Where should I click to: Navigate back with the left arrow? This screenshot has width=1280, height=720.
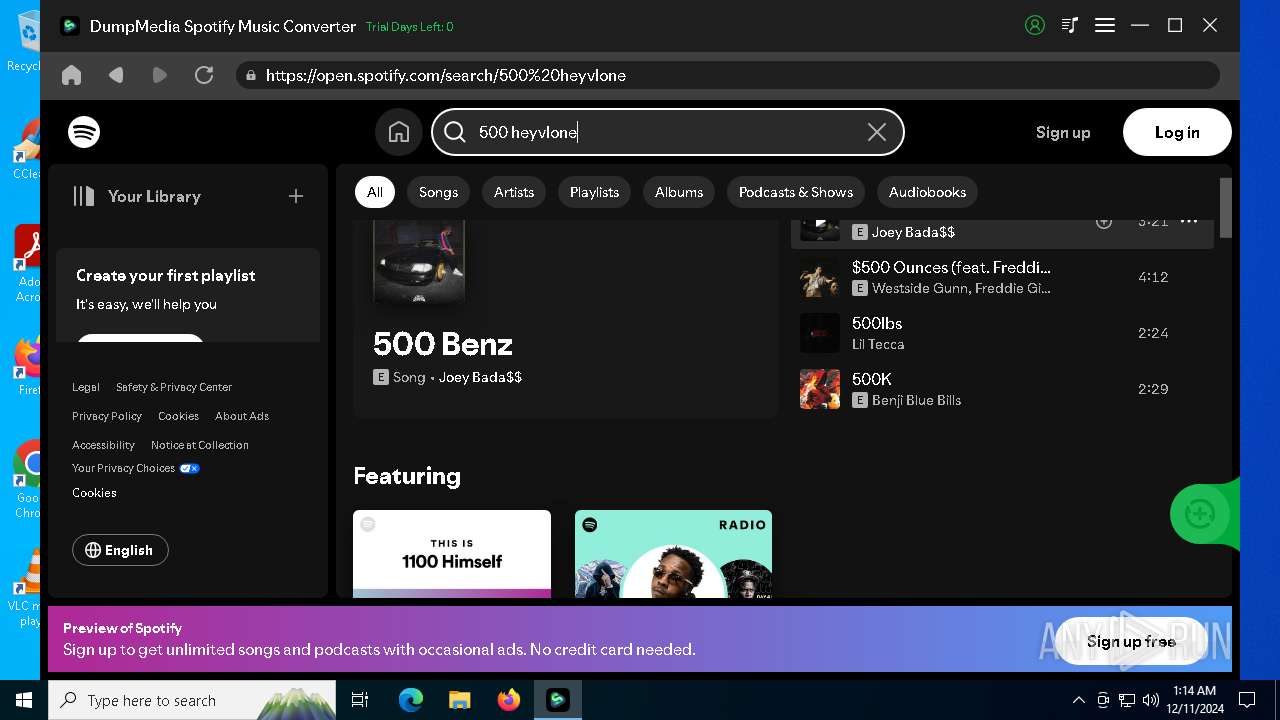116,75
